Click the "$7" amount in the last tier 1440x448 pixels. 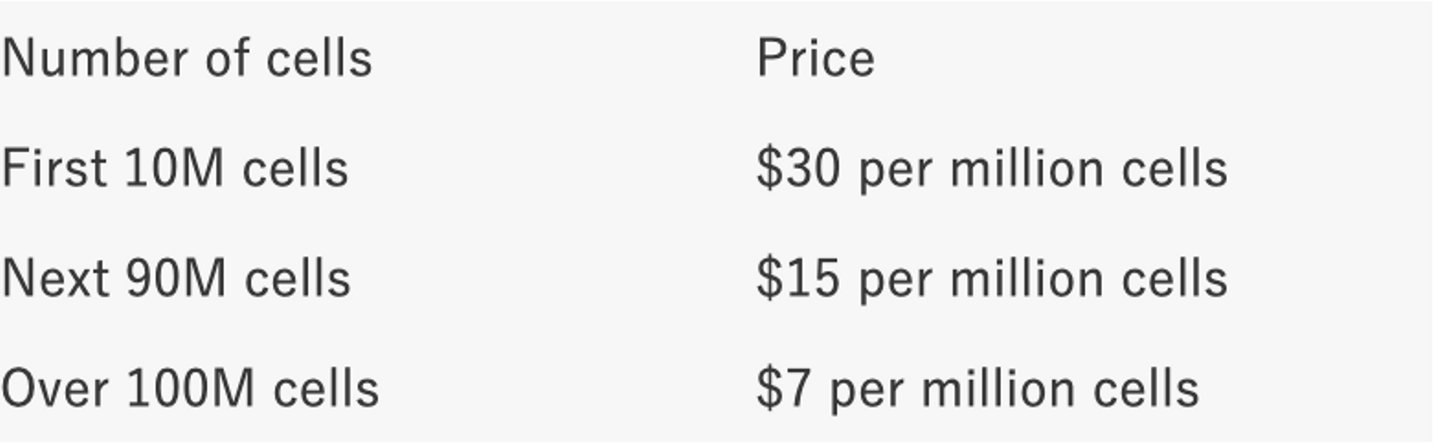784,388
